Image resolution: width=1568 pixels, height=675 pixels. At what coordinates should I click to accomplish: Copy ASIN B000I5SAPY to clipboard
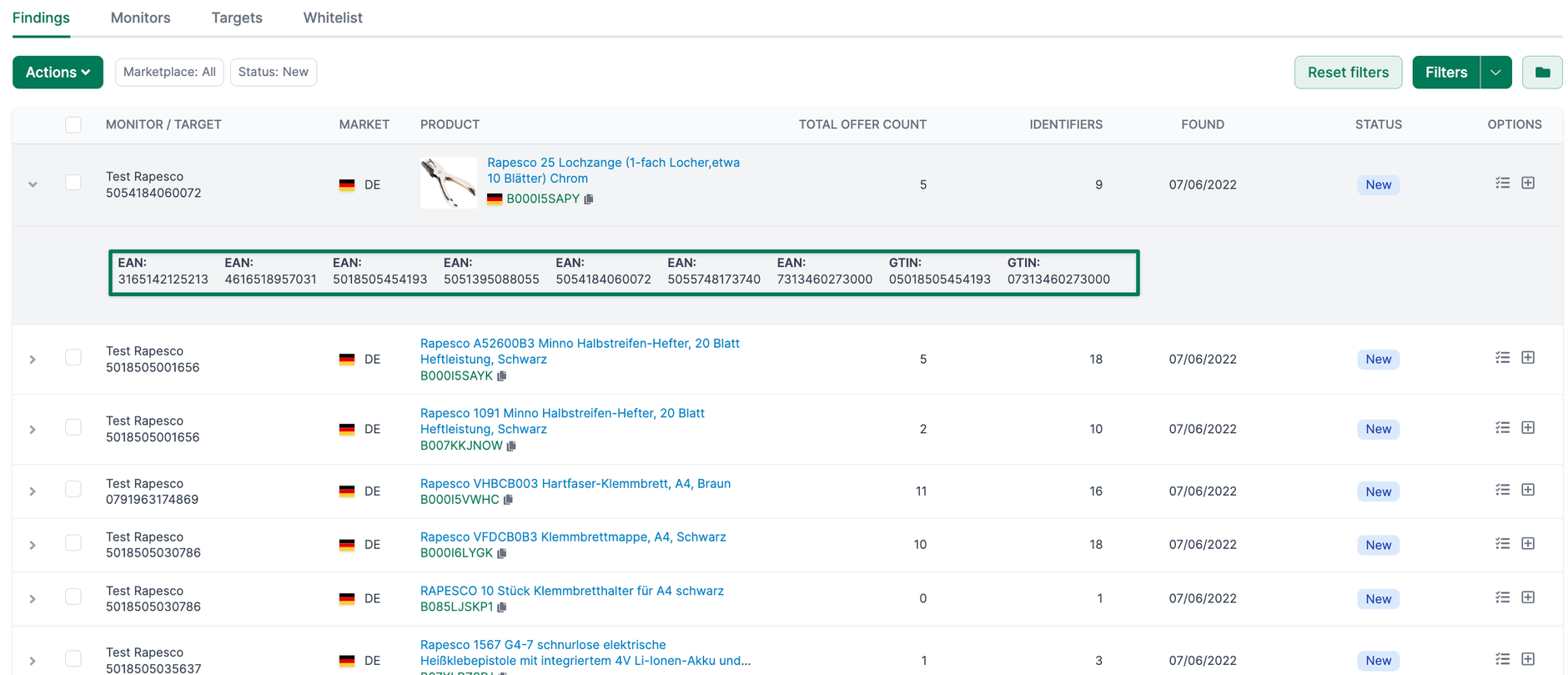point(589,199)
